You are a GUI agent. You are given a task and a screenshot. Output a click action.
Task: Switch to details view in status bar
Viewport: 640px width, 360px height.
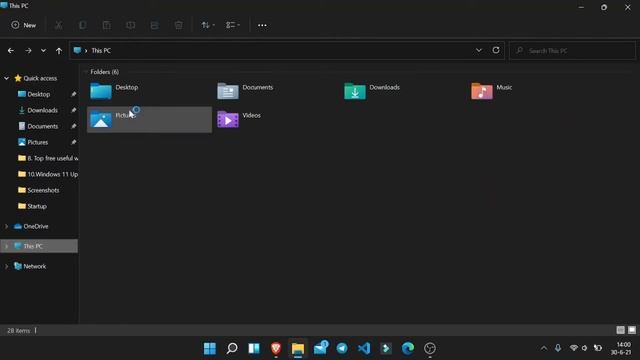click(x=620, y=330)
